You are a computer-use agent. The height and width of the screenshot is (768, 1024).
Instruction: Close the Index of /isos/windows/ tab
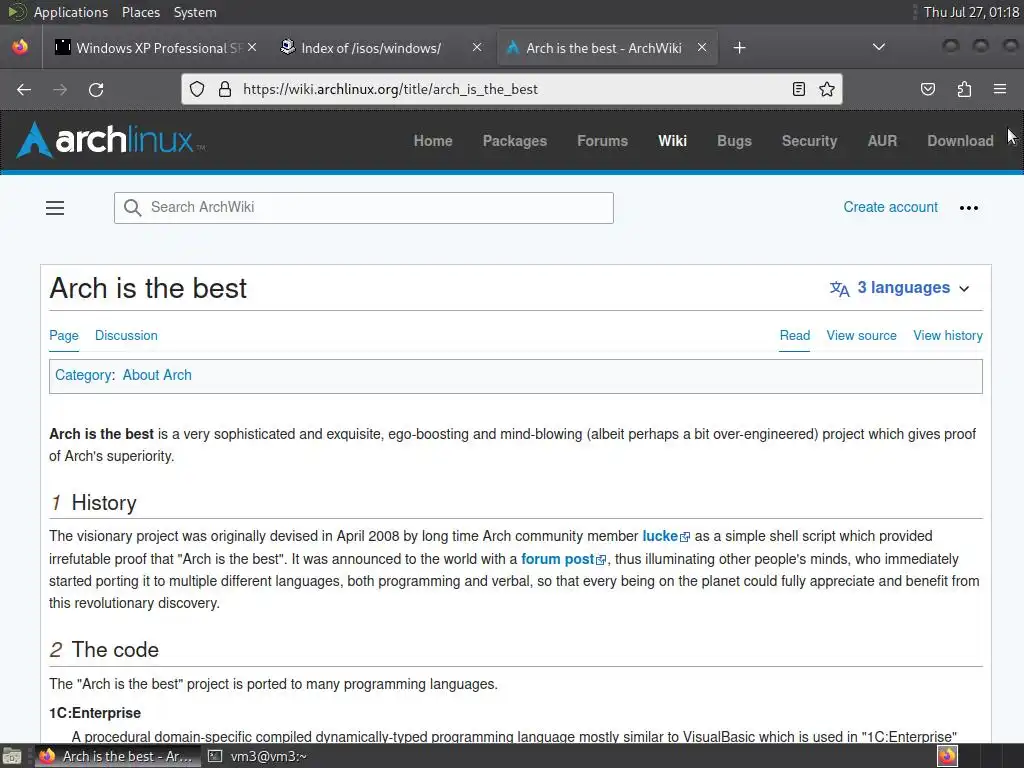click(477, 48)
